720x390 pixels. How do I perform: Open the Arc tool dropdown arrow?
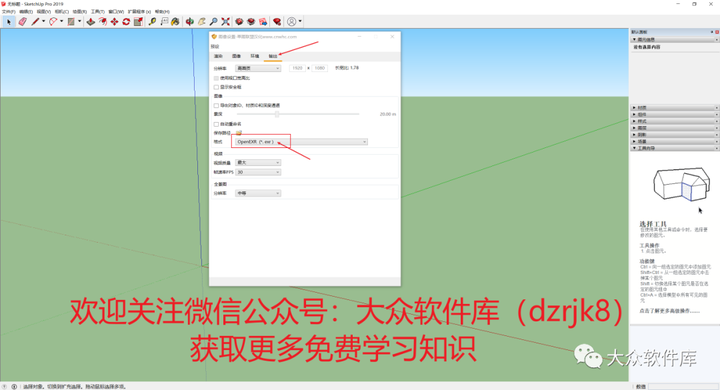pos(62,21)
